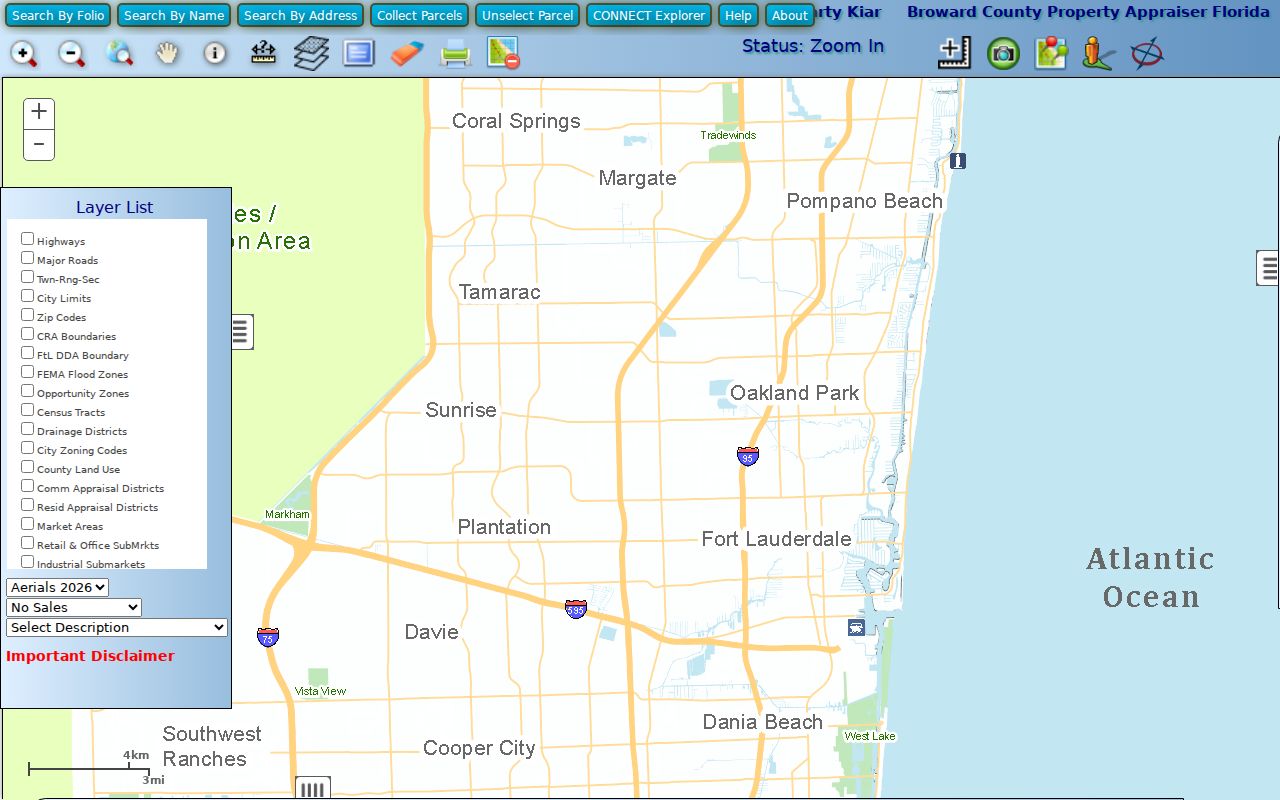Open the Aerials 2026 dropdown
The width and height of the screenshot is (1280, 800).
click(x=58, y=588)
